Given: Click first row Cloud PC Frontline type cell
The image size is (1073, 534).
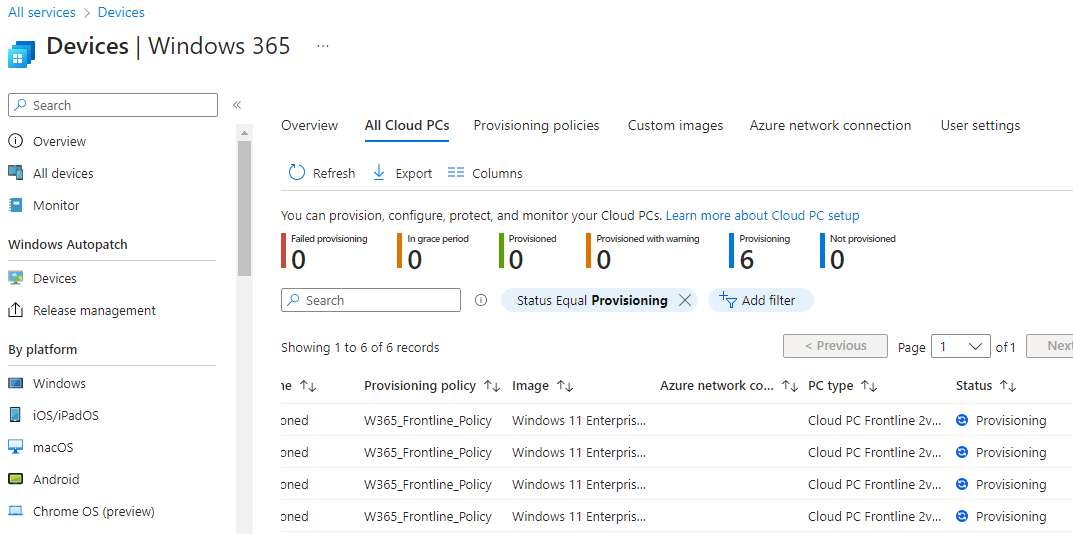Looking at the screenshot, I should [x=875, y=420].
